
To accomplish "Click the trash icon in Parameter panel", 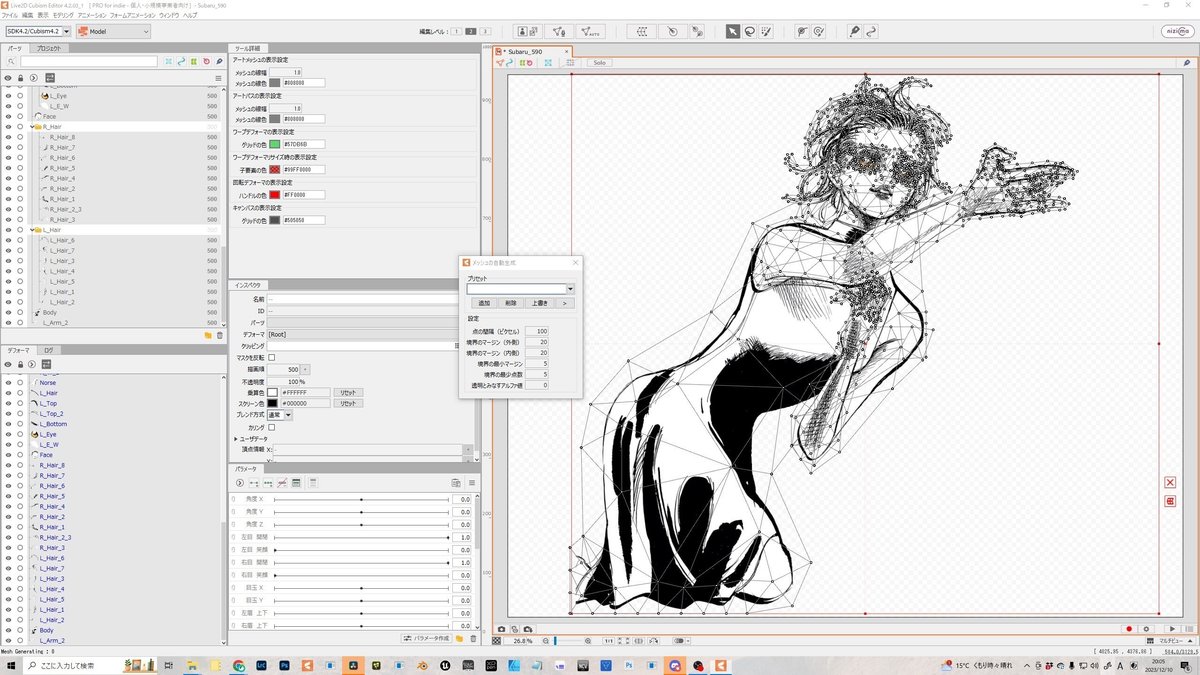I will [472, 638].
